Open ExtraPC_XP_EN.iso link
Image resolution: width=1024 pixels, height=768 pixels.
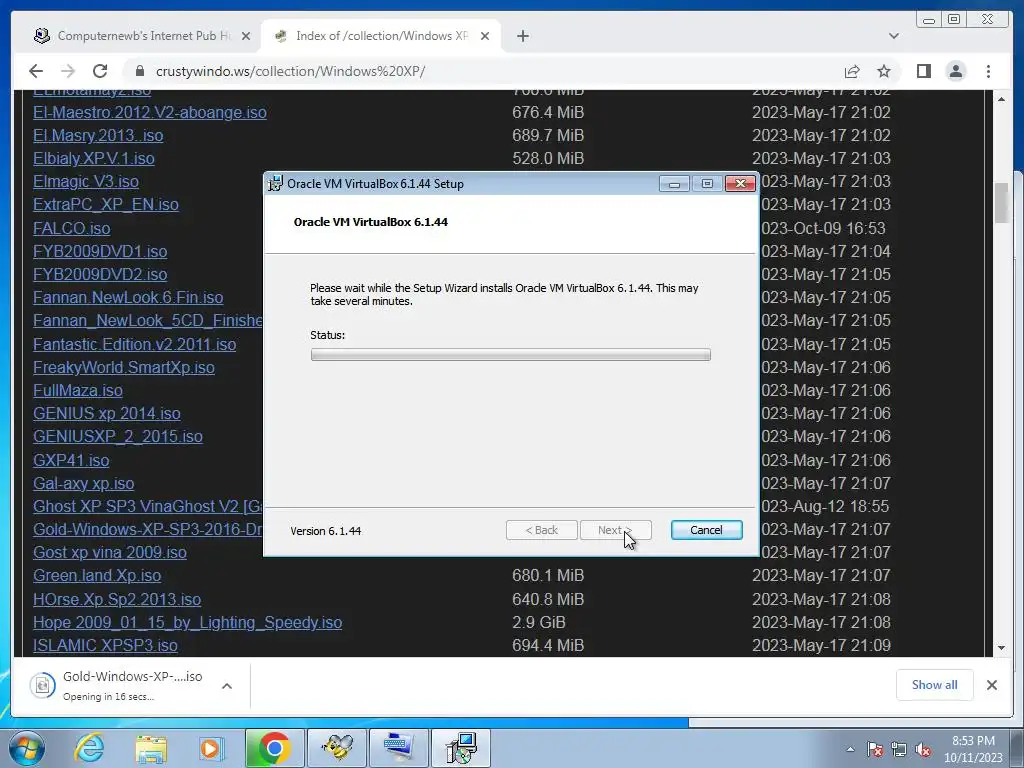(106, 204)
